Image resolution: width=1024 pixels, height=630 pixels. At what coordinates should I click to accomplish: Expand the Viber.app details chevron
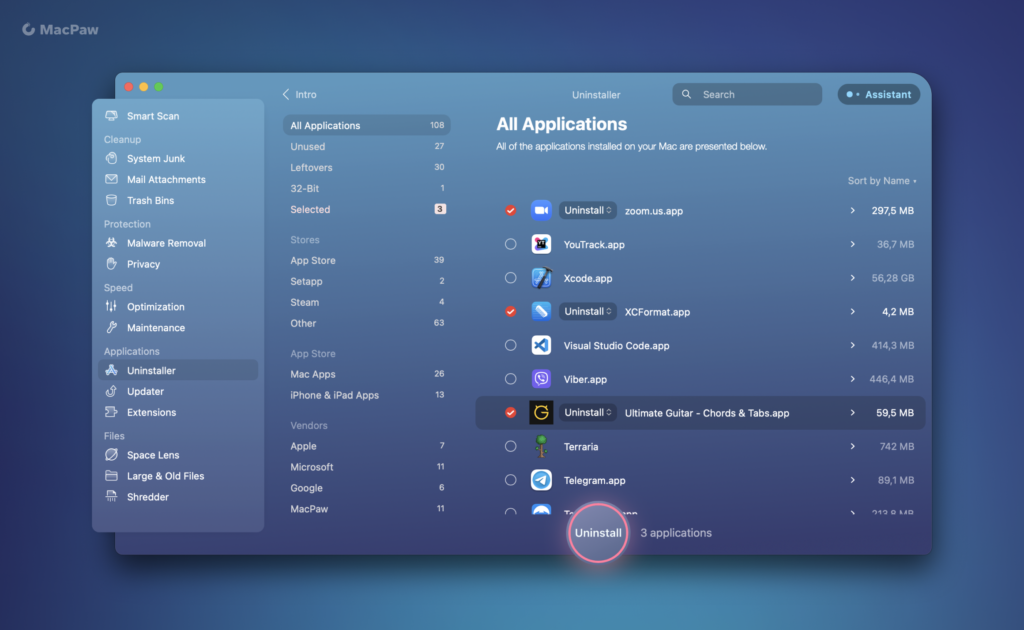point(852,379)
